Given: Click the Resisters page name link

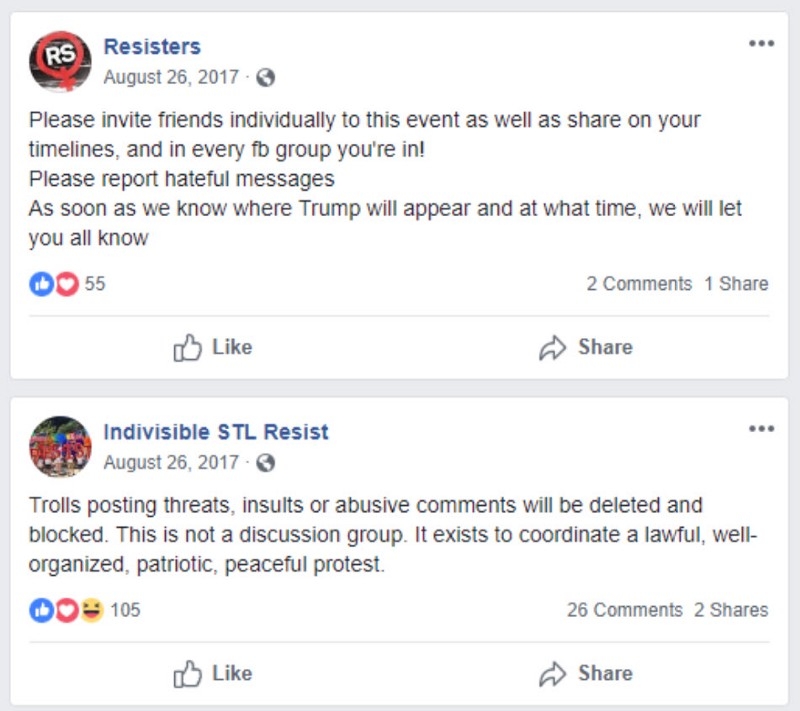Looking at the screenshot, I should 152,46.
